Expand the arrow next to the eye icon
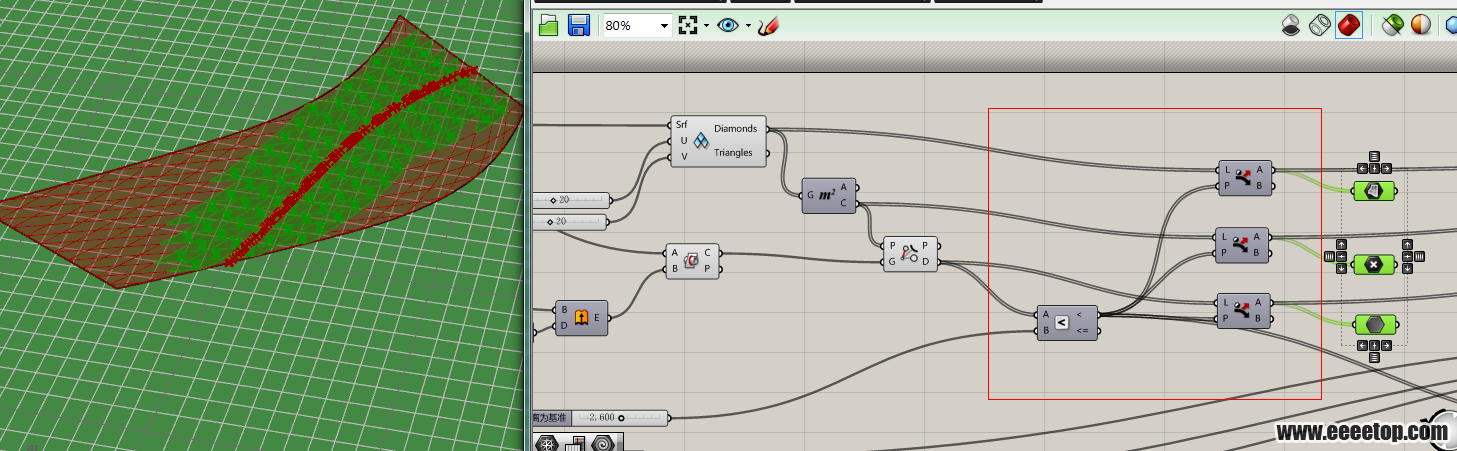The height and width of the screenshot is (451, 1457). (x=747, y=25)
